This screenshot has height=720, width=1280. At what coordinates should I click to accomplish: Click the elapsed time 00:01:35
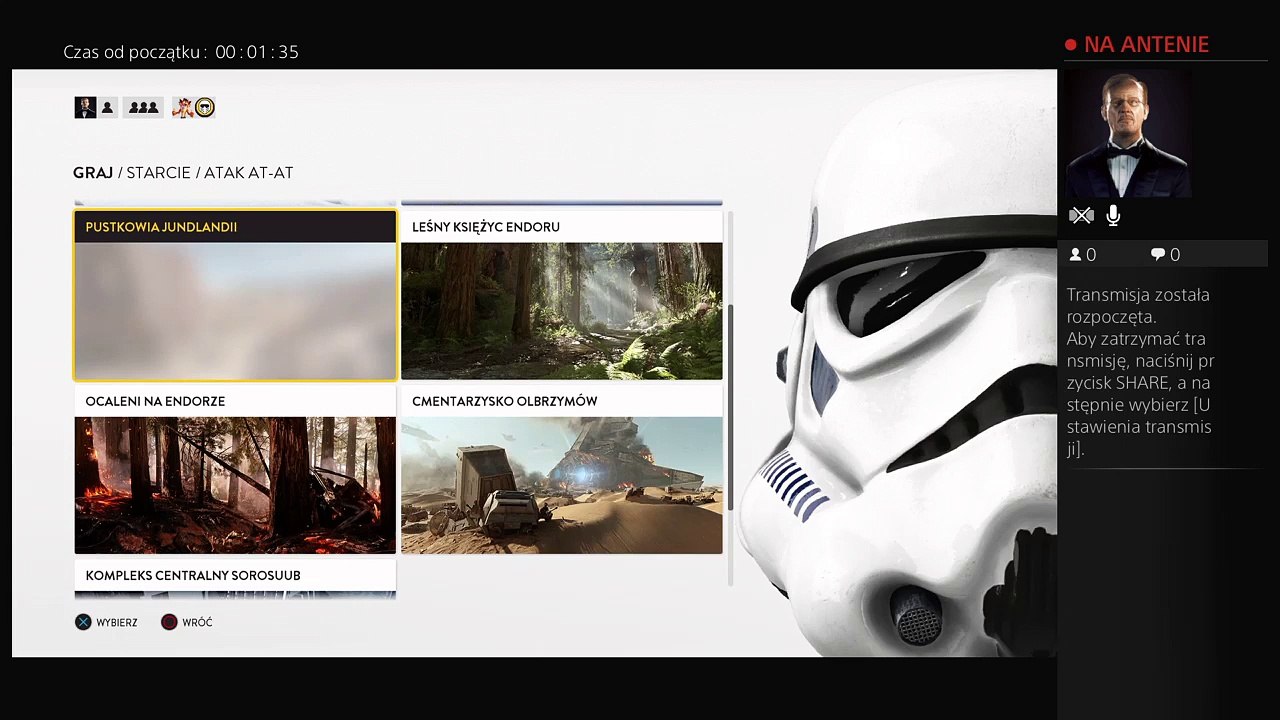[x=257, y=52]
